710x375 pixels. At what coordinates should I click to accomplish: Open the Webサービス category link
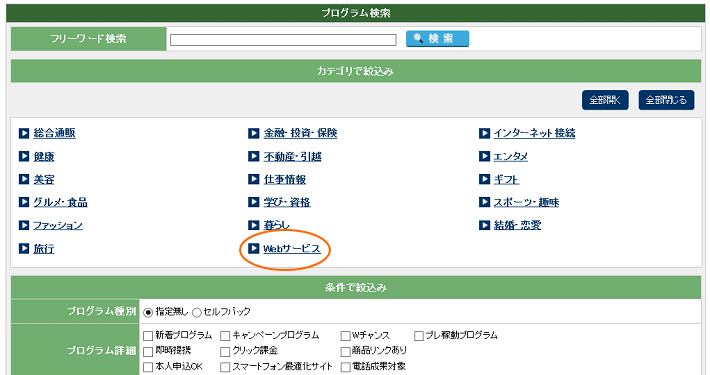pyautogui.click(x=292, y=248)
